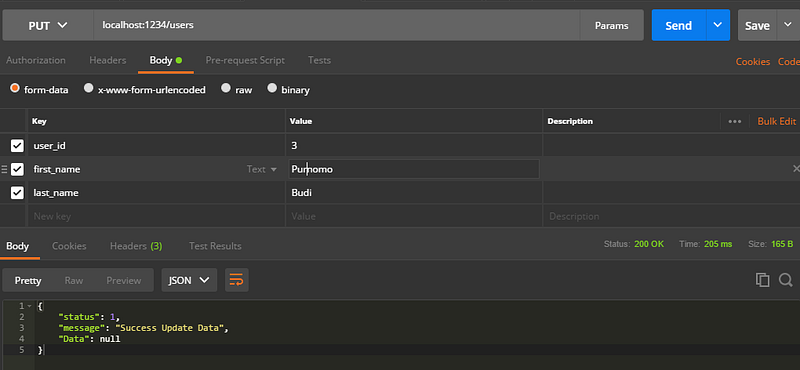Select the "status": 1 line

[89, 317]
